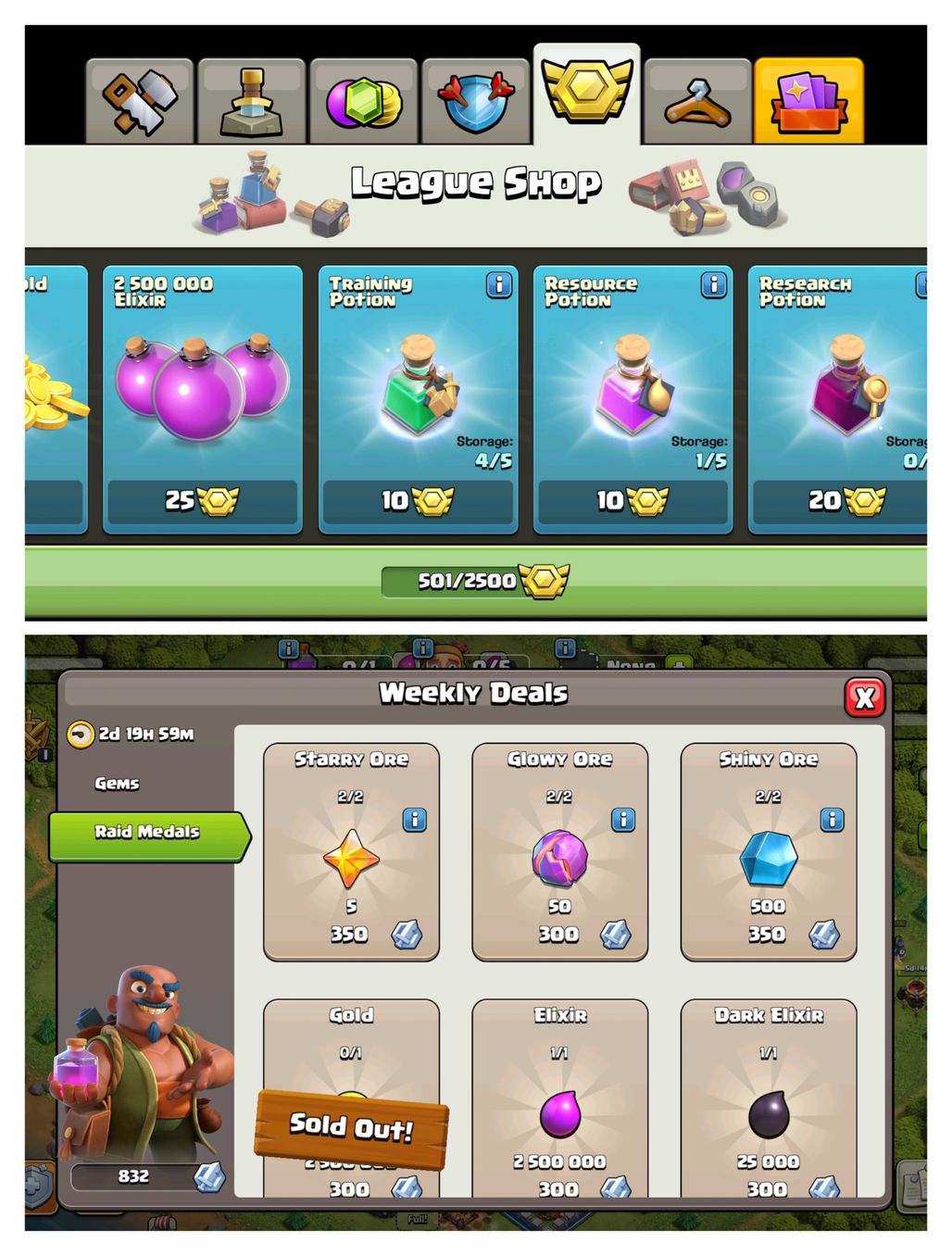Screen dimensions: 952x1256
Task: Tap the trader character with potion
Action: coord(144,1061)
